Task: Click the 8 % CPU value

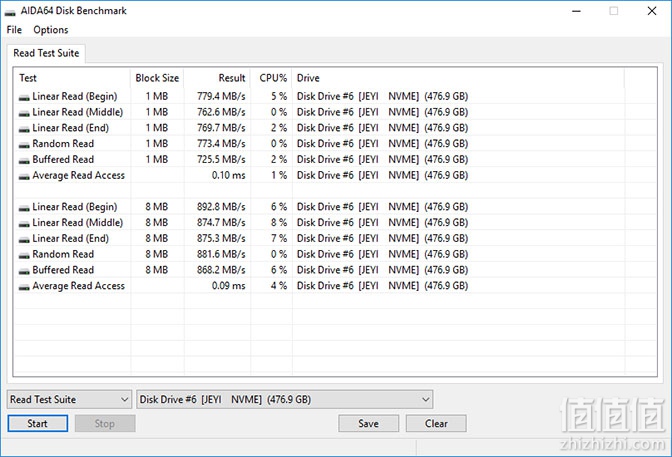Action: click(x=279, y=222)
